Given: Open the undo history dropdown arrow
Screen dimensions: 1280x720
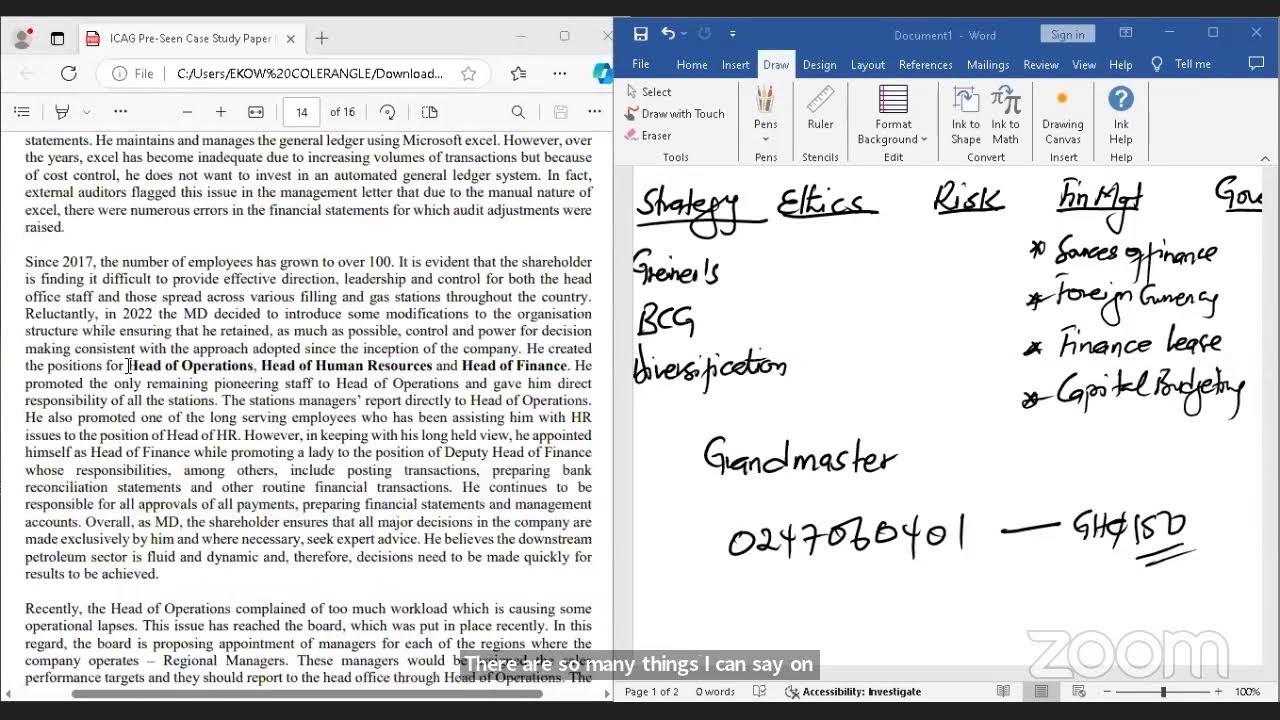Looking at the screenshot, I should click(683, 34).
